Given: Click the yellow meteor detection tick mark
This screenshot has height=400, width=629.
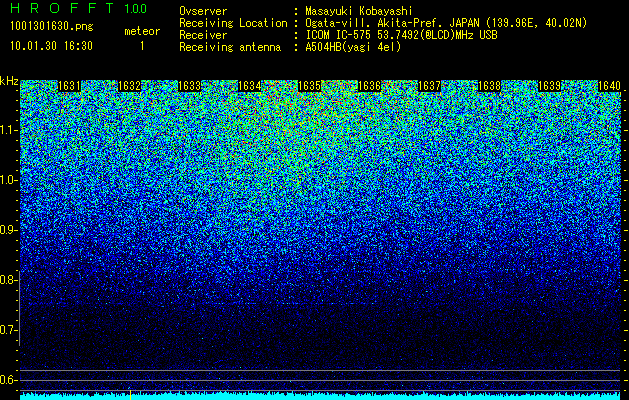Looking at the screenshot, I should pyautogui.click(x=130, y=394).
